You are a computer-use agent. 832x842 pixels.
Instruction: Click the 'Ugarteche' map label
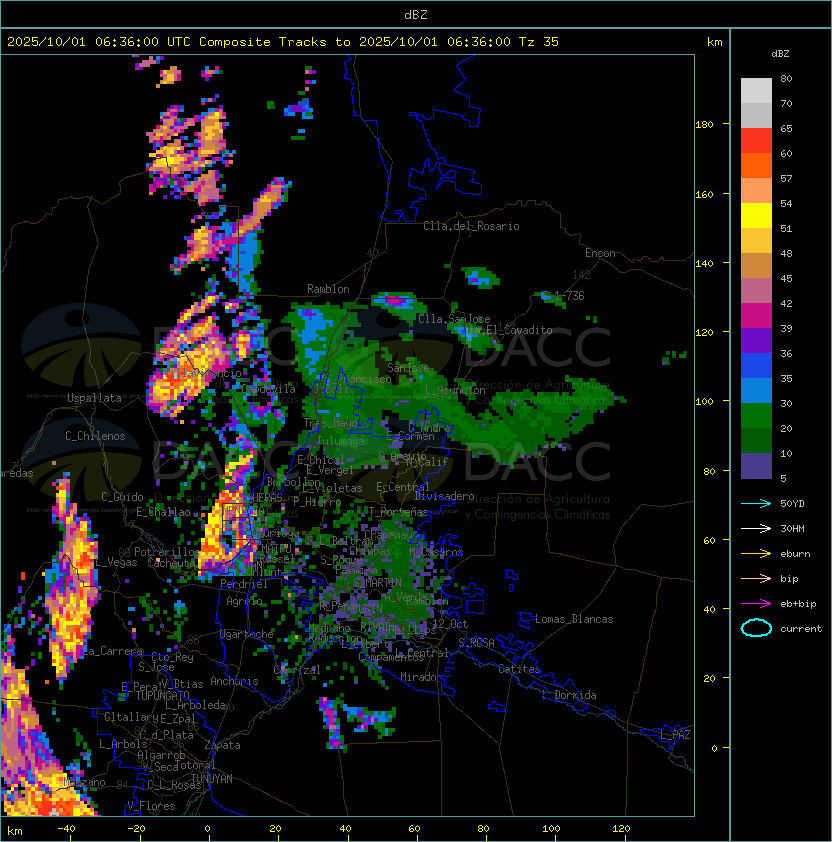(247, 634)
